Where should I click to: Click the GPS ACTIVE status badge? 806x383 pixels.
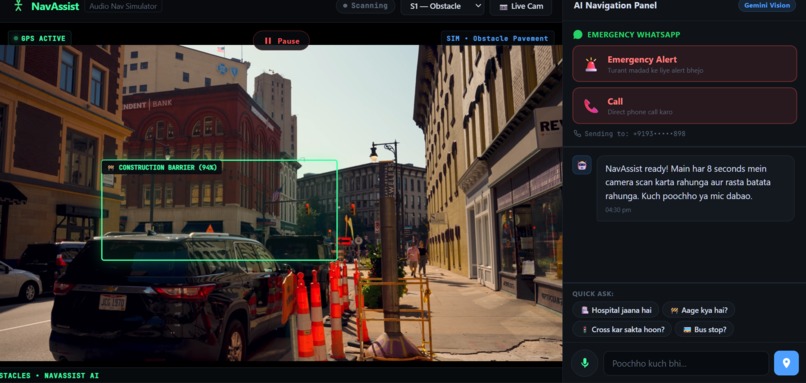[x=40, y=38]
